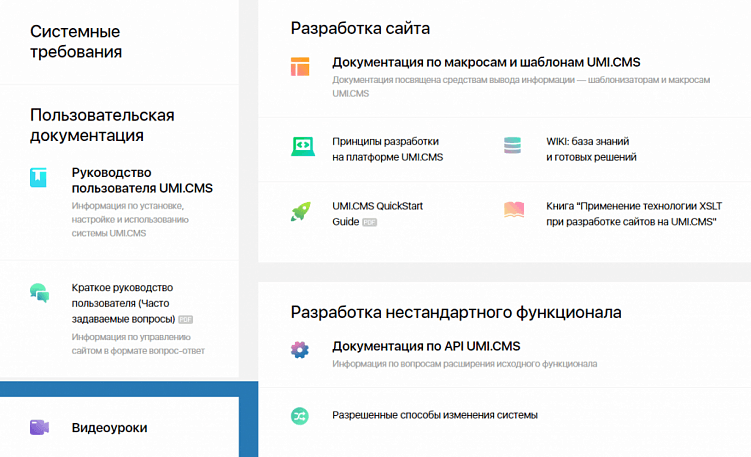
Task: Open the book 'Применение технологии XSLT' link
Action: point(634,214)
